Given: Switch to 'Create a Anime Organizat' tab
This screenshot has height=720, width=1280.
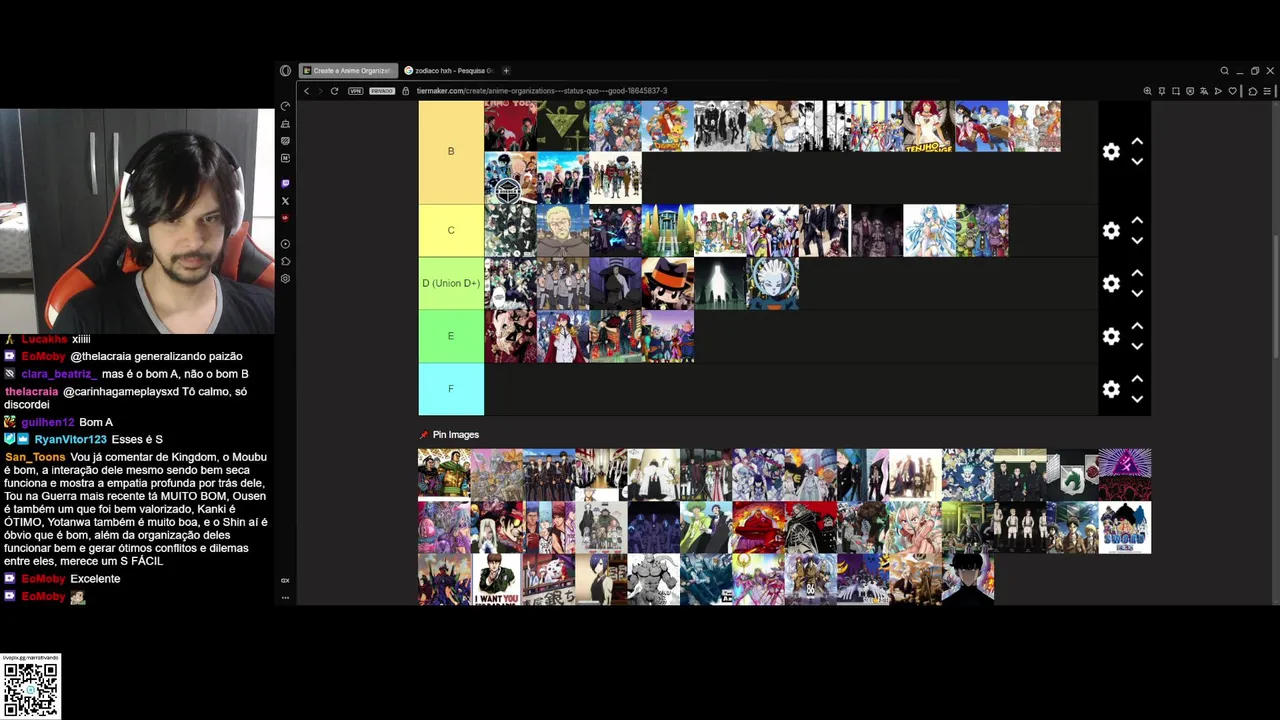Looking at the screenshot, I should (x=348, y=71).
